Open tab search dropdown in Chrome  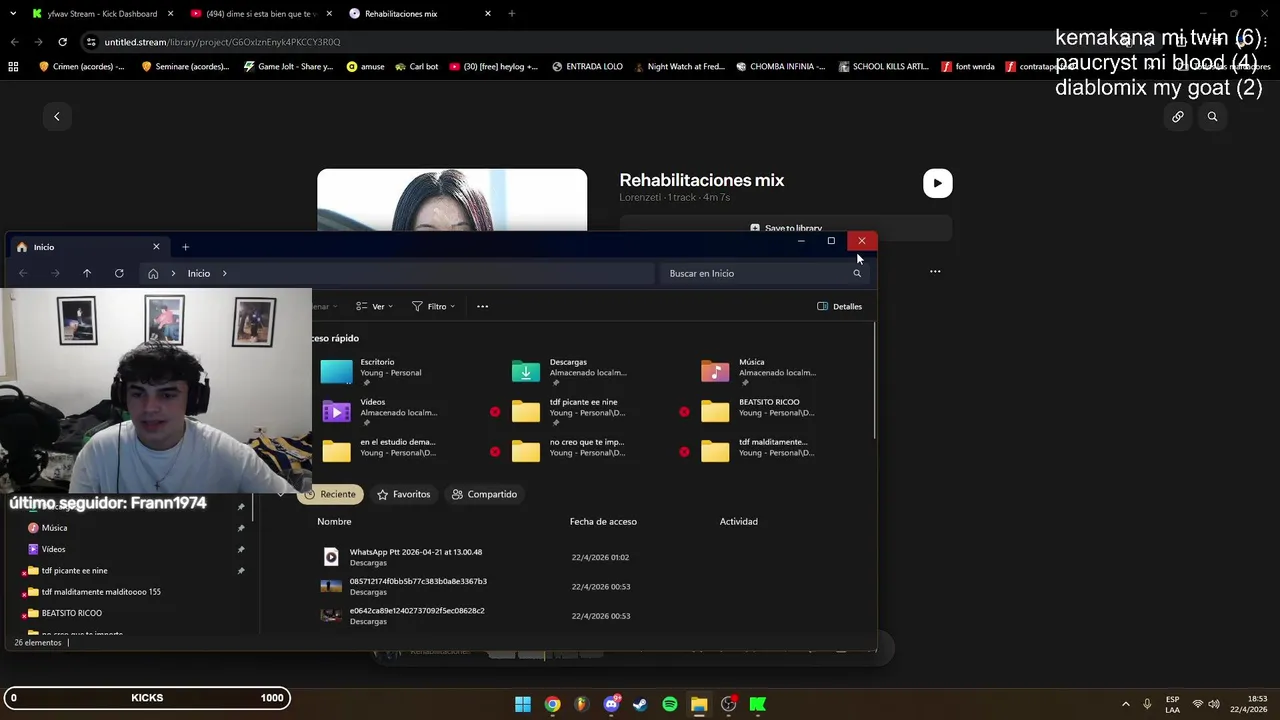(x=13, y=14)
